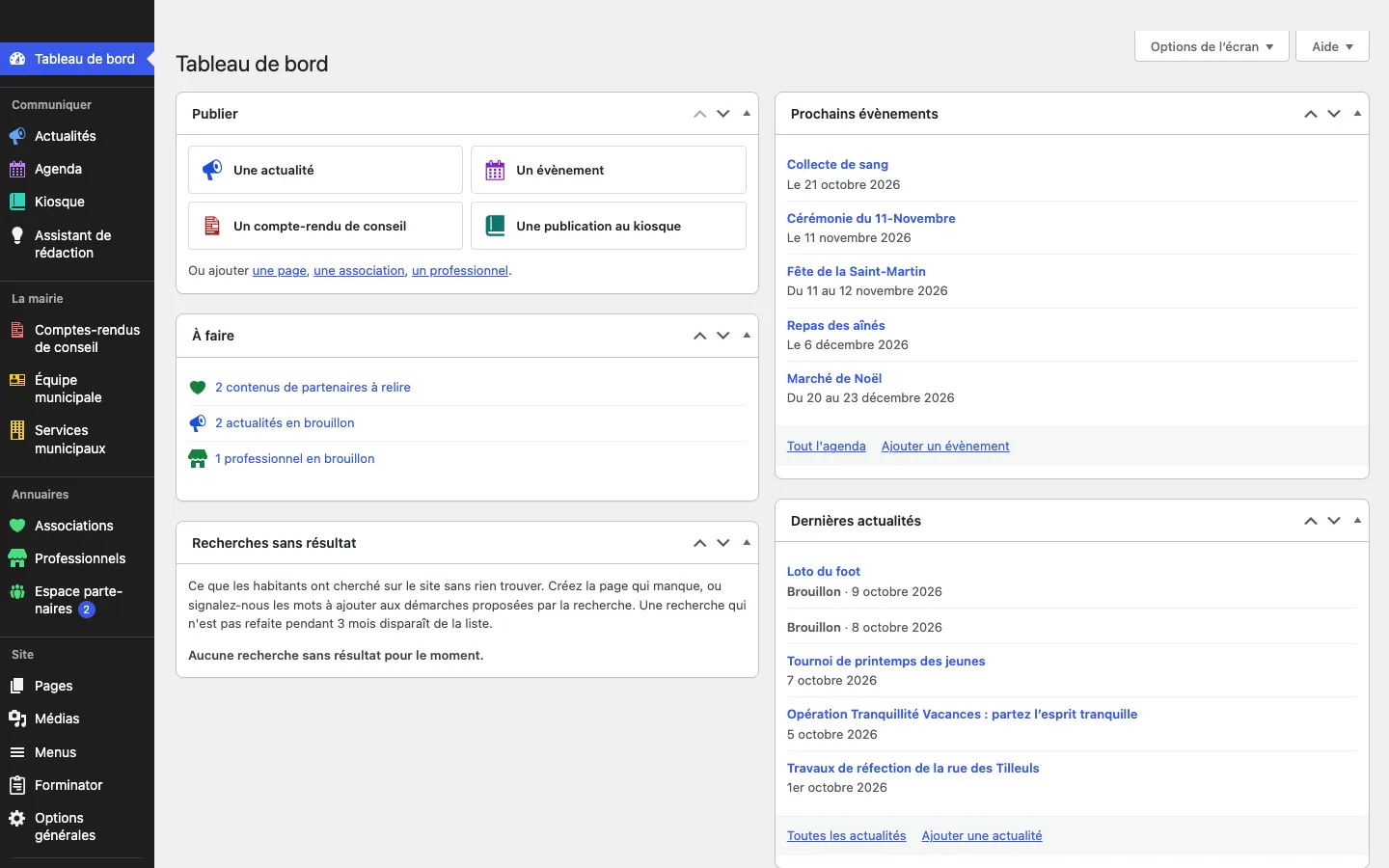Click the book icon beside Kiosque in sidebar
Screen dimensions: 1389x868
tap(17, 202)
